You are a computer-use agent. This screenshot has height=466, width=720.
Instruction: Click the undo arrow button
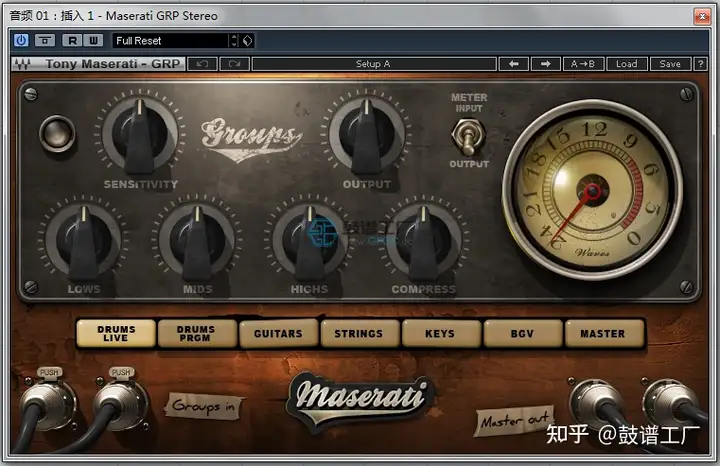202,64
